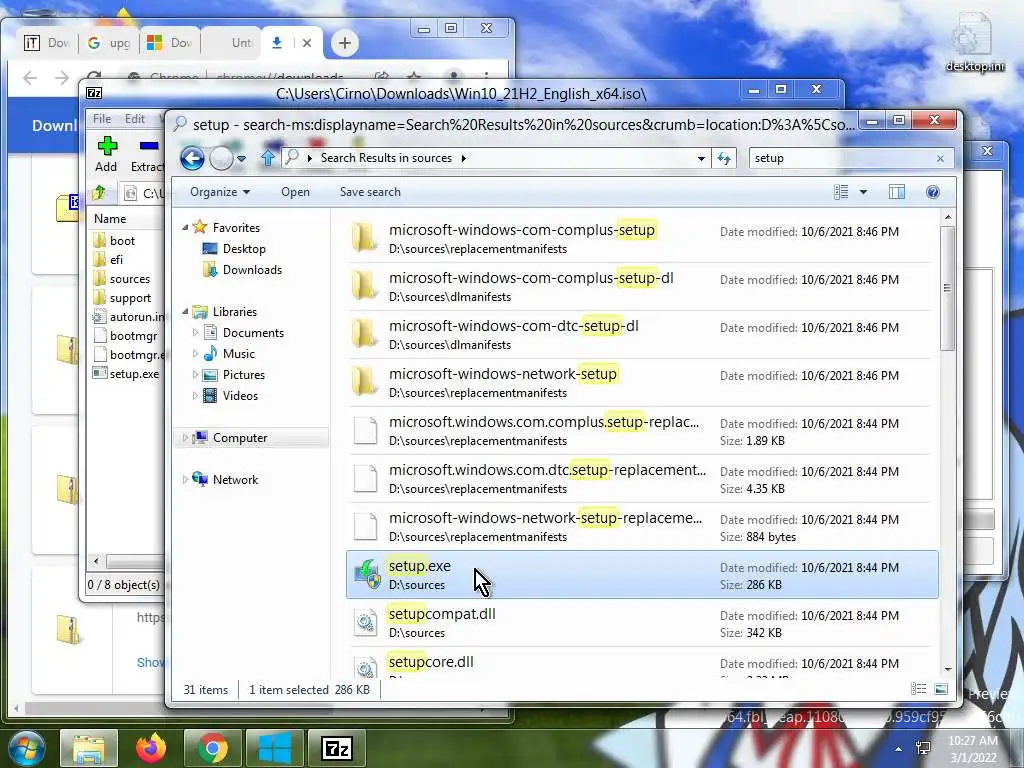Open Firefox from the taskbar
This screenshot has width=1024, height=768.
tap(151, 747)
